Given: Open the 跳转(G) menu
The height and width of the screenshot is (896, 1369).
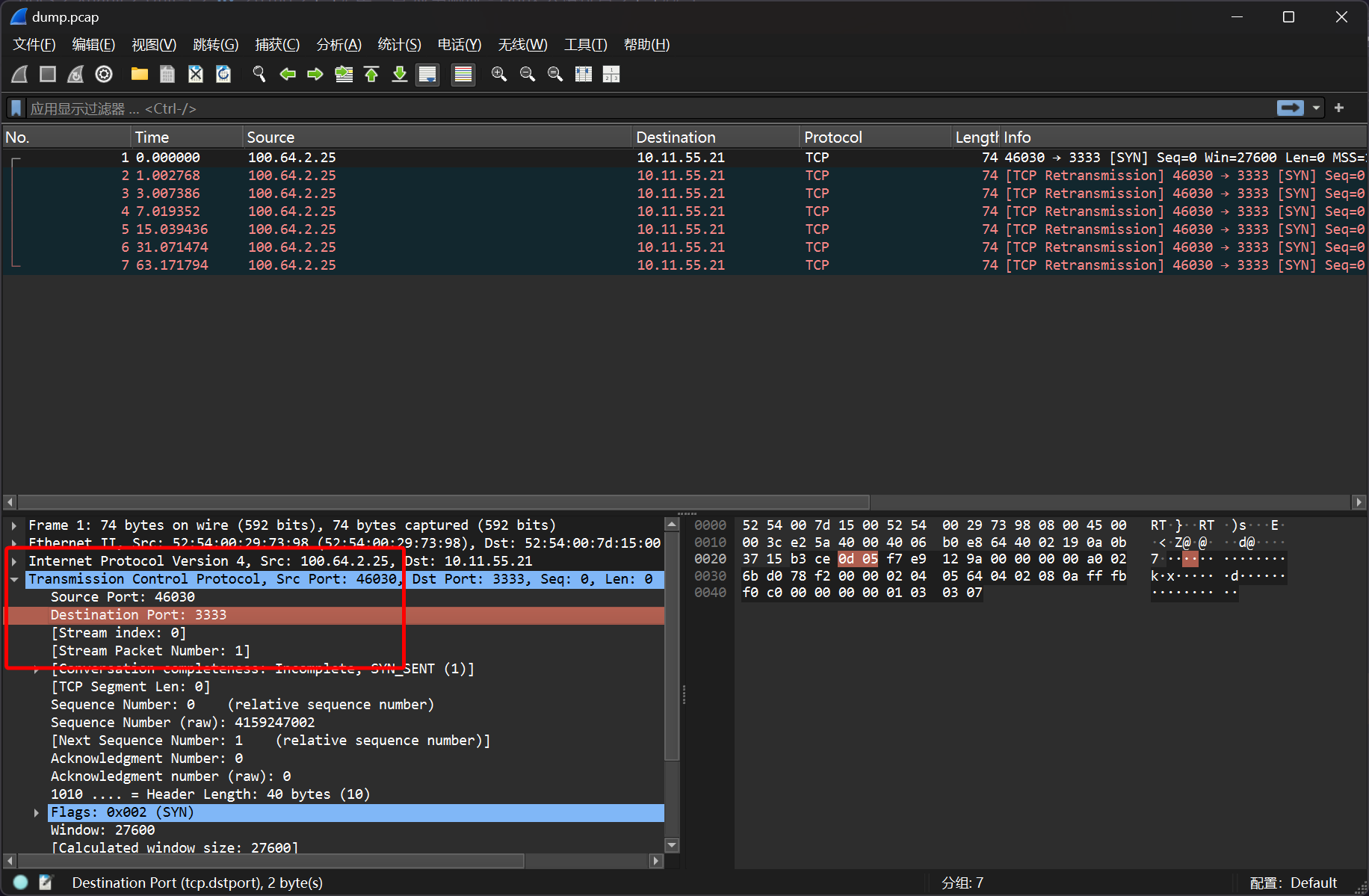Looking at the screenshot, I should tap(215, 45).
